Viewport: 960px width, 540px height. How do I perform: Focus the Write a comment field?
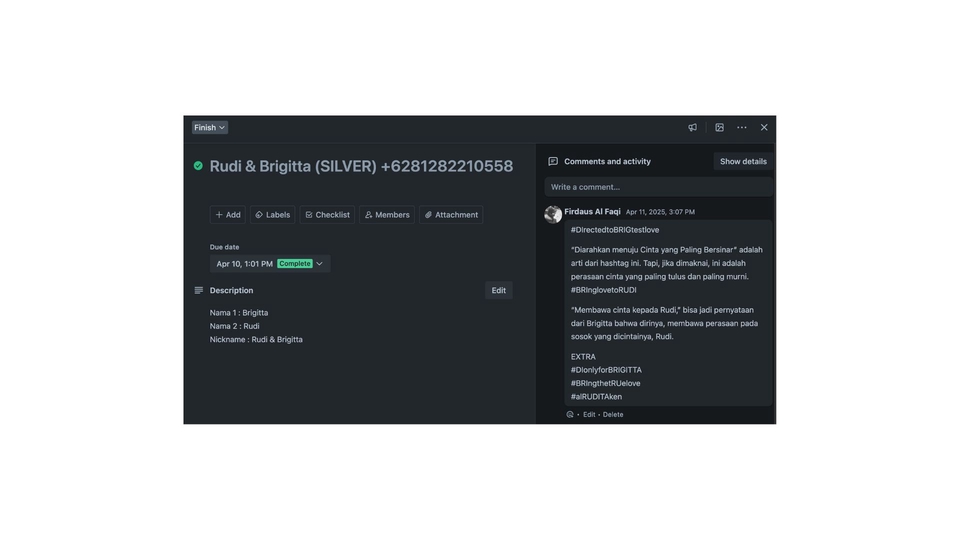click(x=658, y=187)
